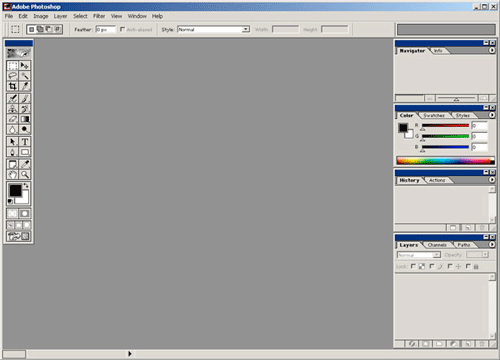Click Navigator zoom out button

[x=430, y=98]
